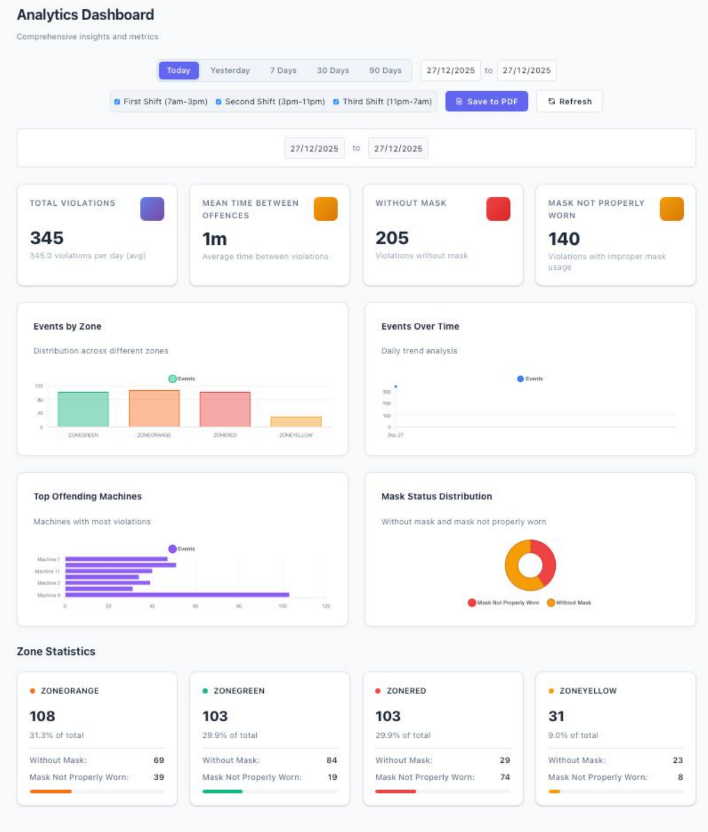Click the red Mask Not Properly Worn legend dot
Viewport: 708px width, 832px height.
click(472, 603)
